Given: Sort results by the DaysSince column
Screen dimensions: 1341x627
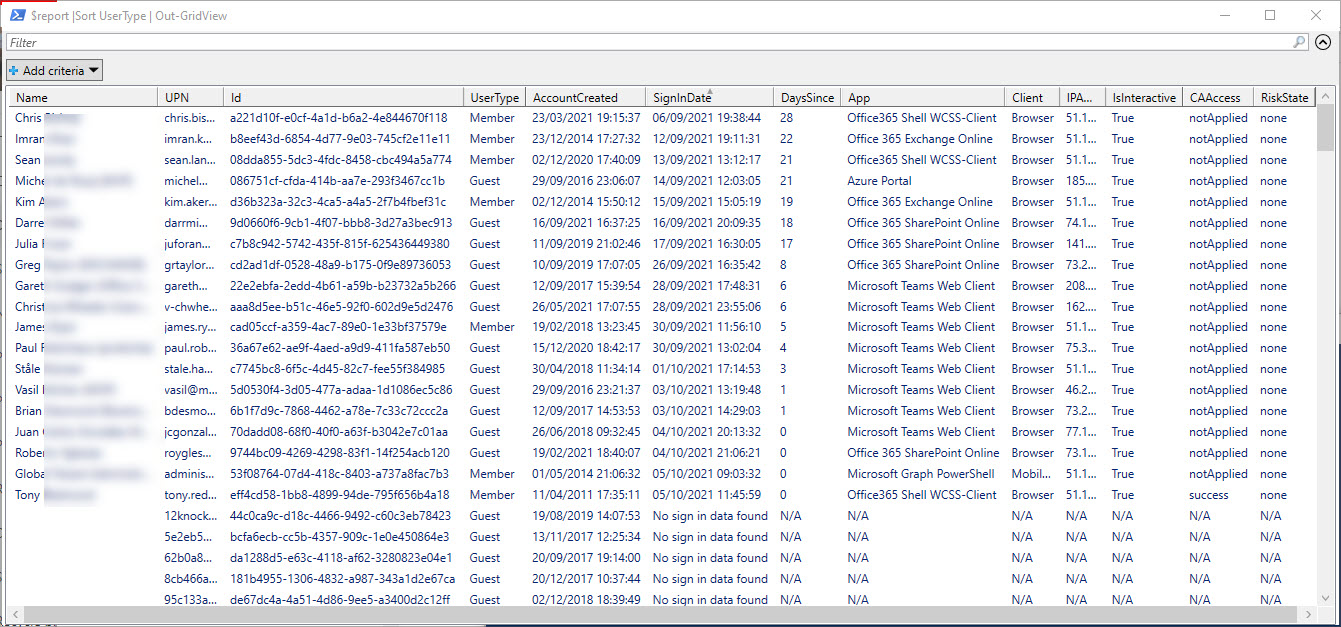Looking at the screenshot, I should point(806,97).
